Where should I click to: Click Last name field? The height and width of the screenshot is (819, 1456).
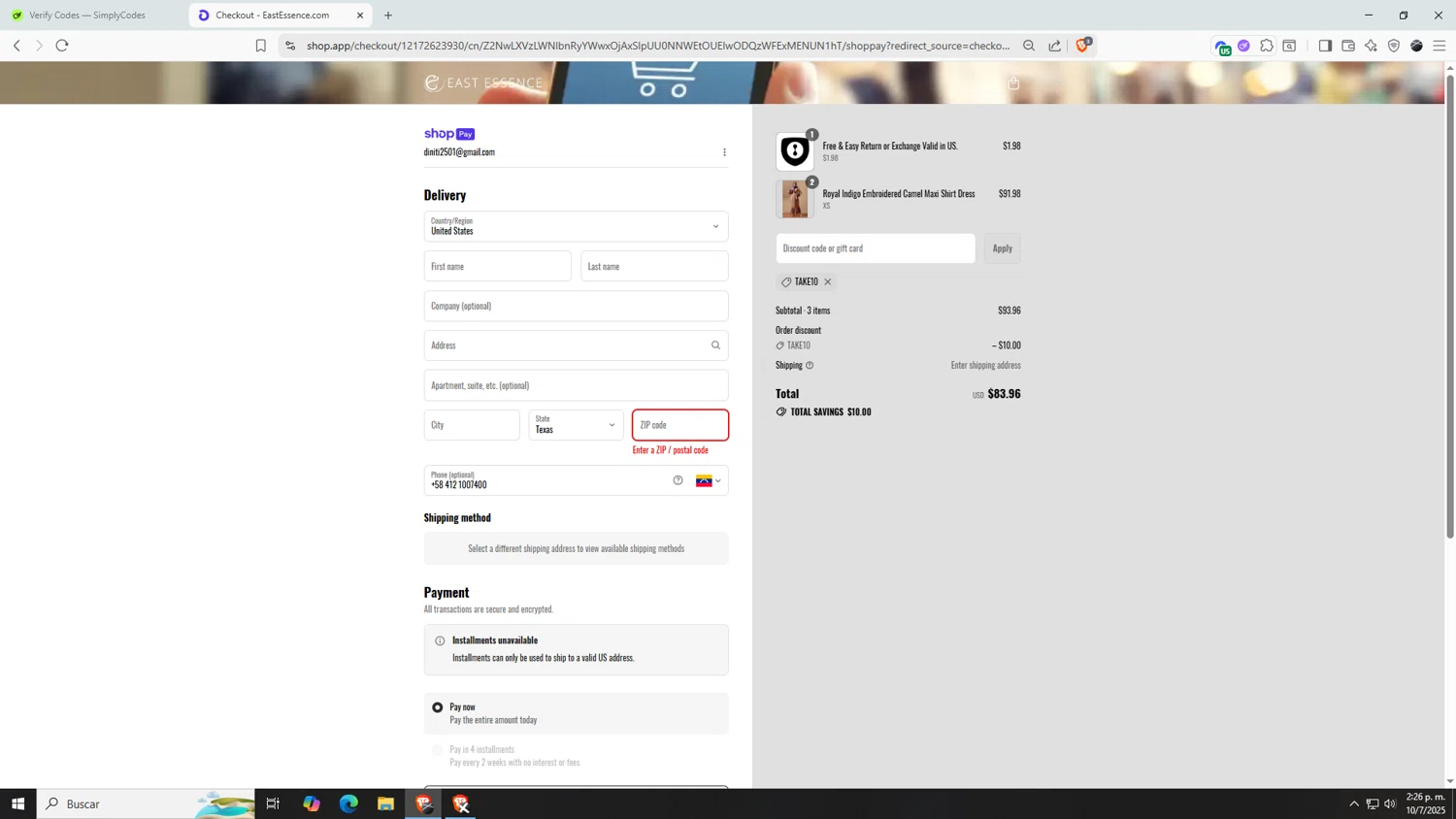tap(654, 266)
